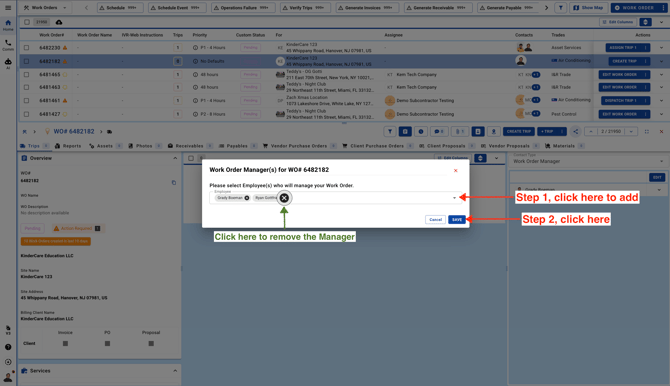Screen dimensions: 670x386
Task: Click the back navigation icon in breadcrumb
Action: coord(25,132)
